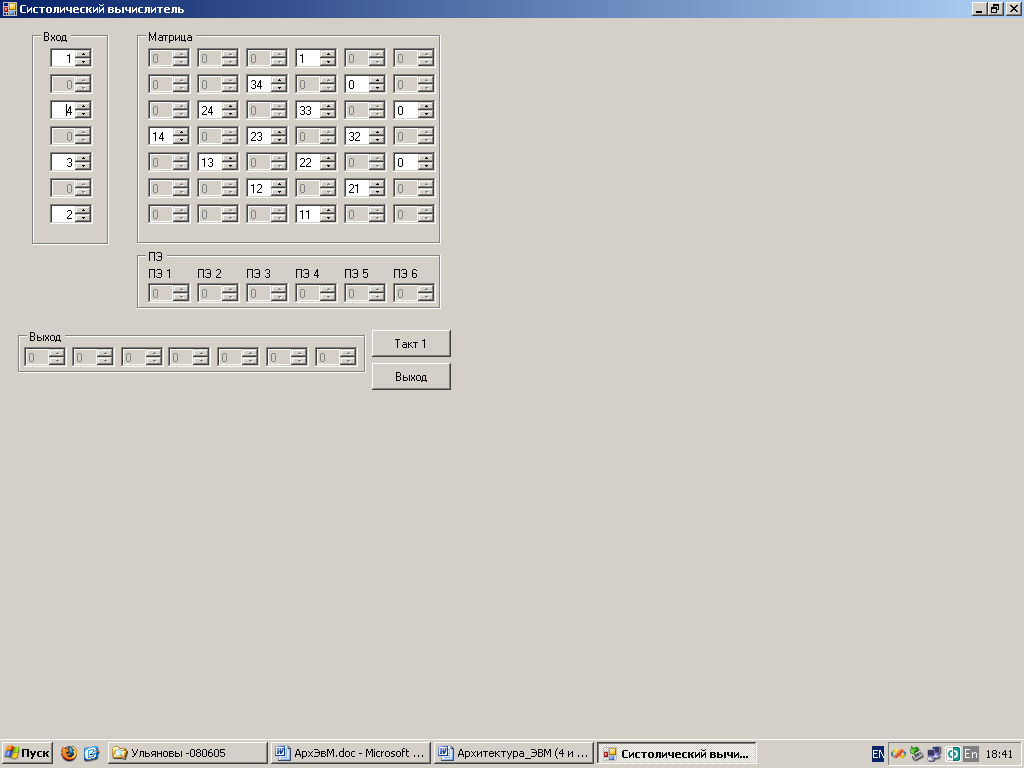The width and height of the screenshot is (1024, 768).
Task: Switch to the Ульяновы -080605 folder window
Action: pyautogui.click(x=187, y=753)
